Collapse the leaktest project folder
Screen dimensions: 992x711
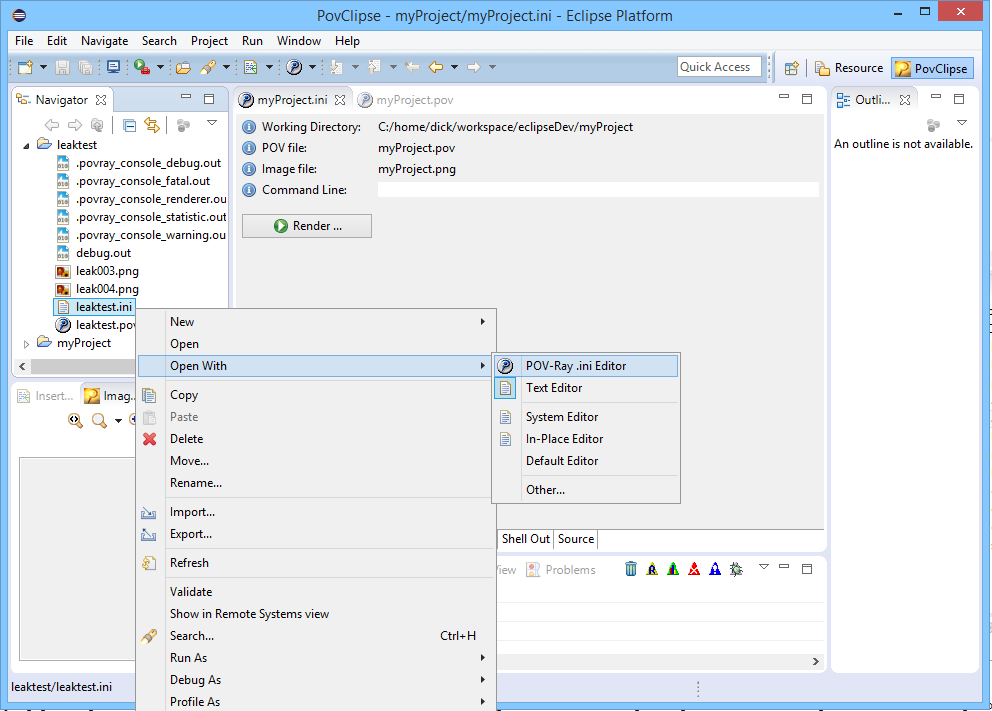coord(26,145)
